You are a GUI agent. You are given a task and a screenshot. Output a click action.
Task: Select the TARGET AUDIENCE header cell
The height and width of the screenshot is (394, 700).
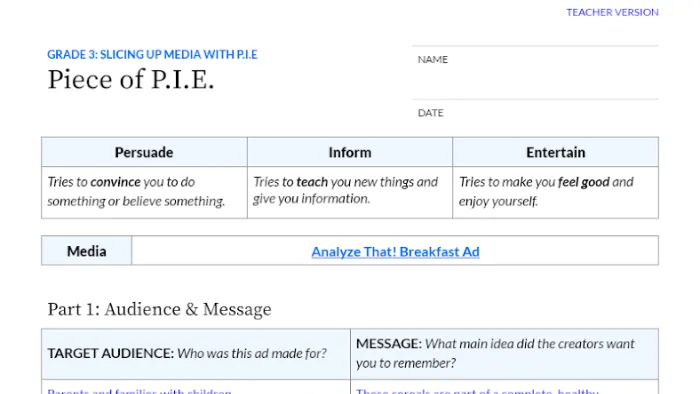tap(196, 354)
